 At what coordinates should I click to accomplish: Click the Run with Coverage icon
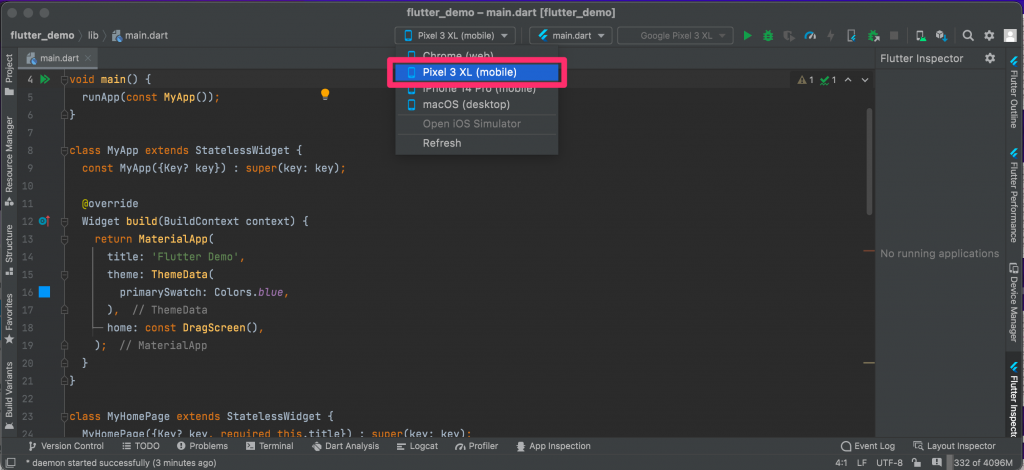(x=789, y=36)
